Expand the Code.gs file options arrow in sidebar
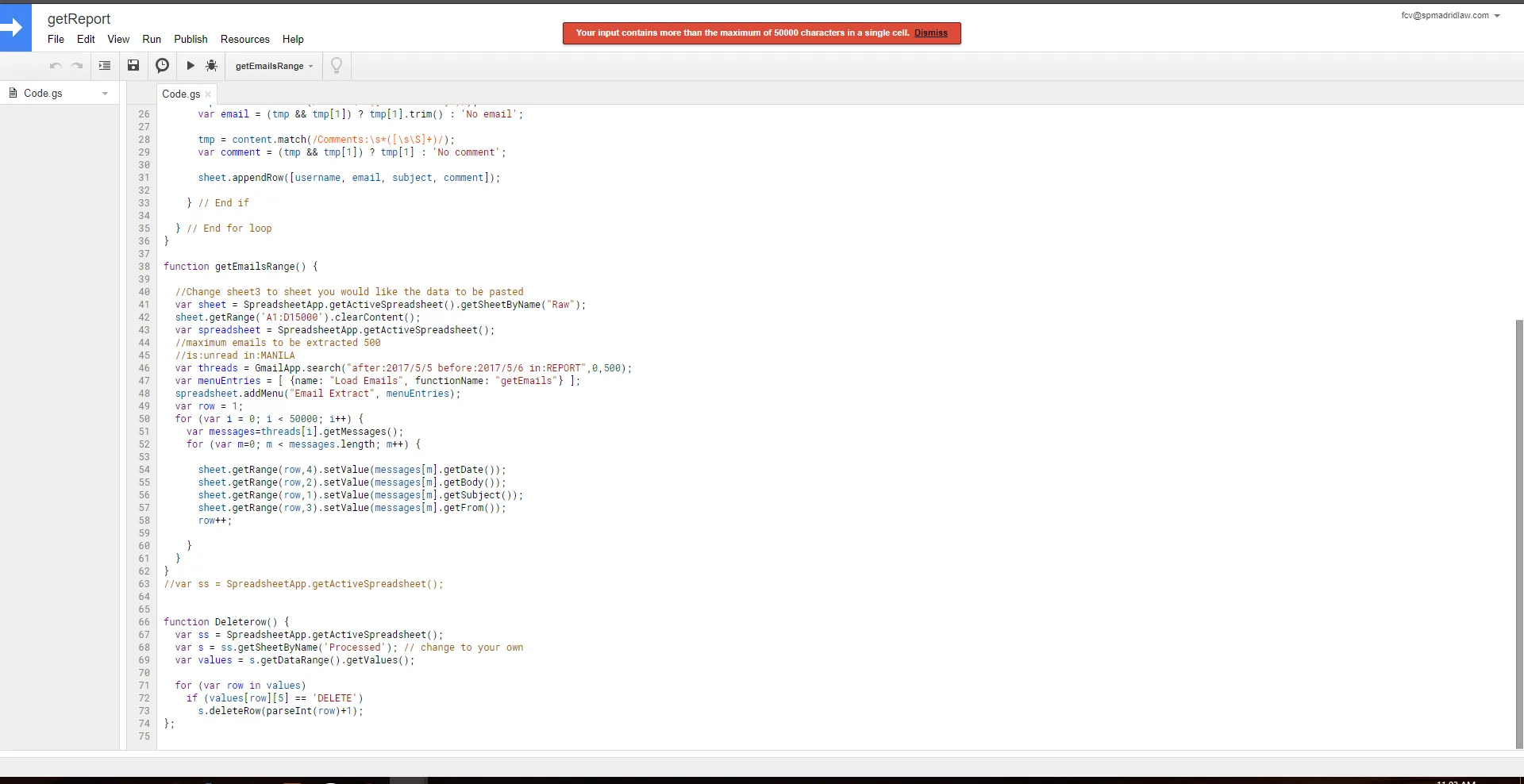The width and height of the screenshot is (1524, 784). [x=105, y=94]
